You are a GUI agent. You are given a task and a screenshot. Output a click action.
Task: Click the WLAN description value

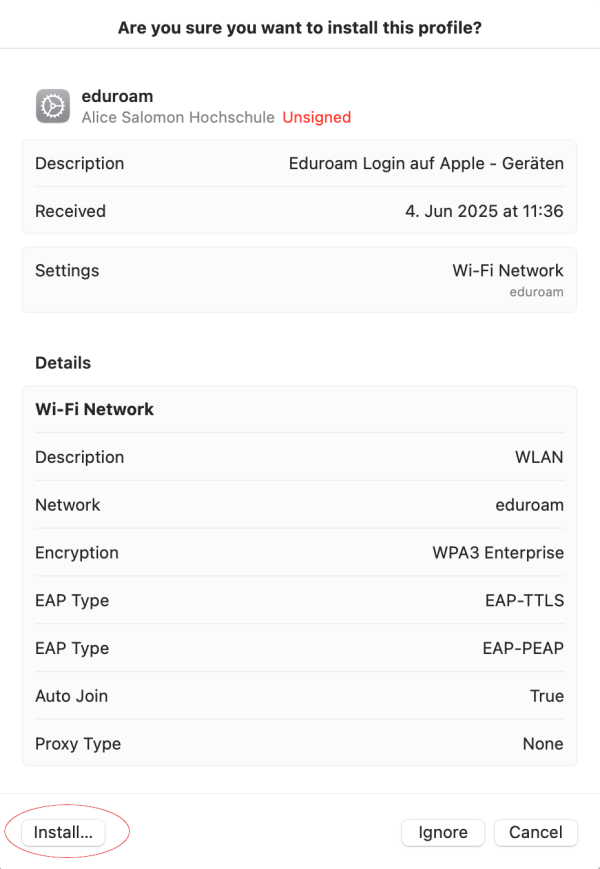click(539, 457)
